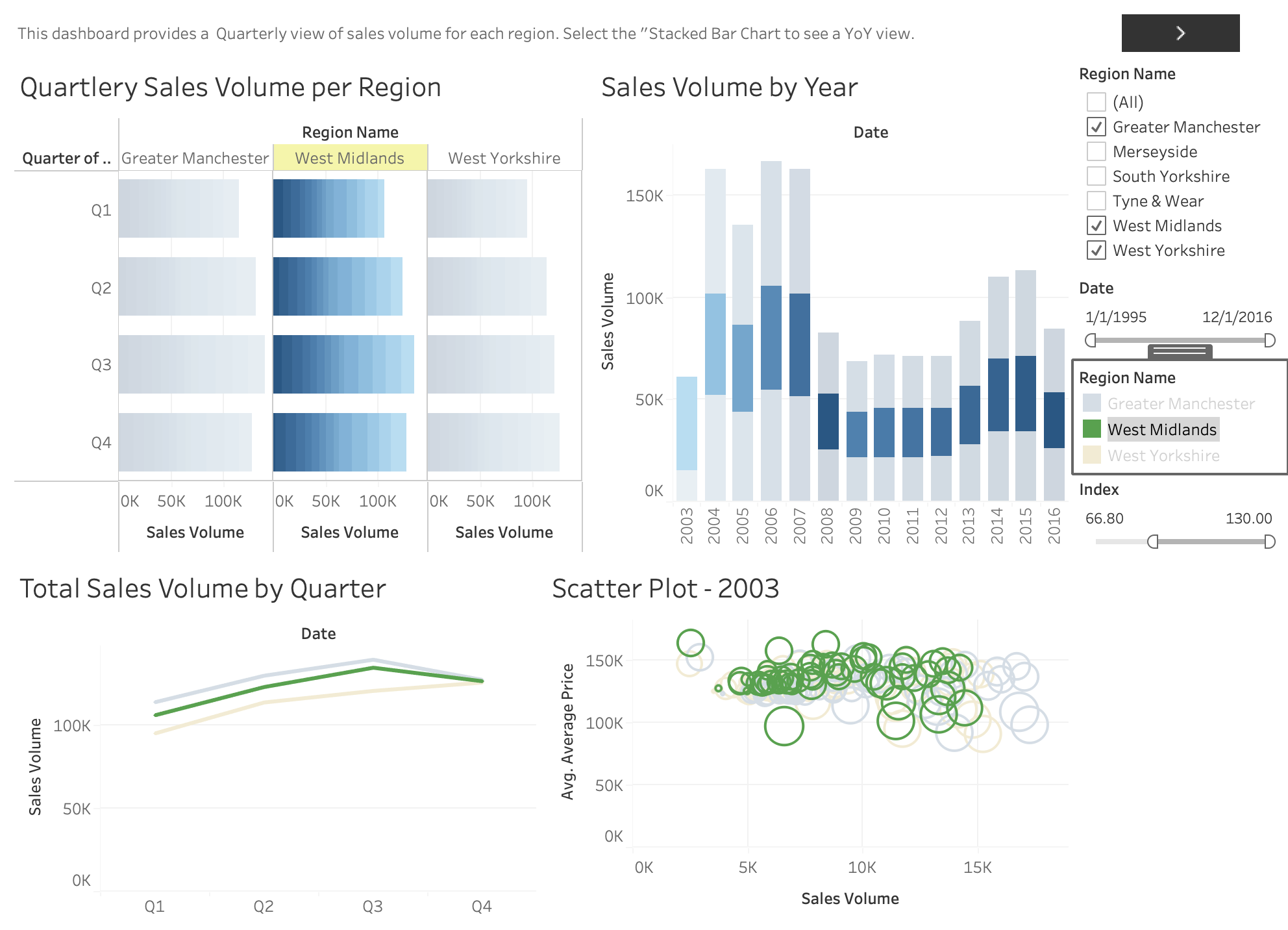The height and width of the screenshot is (930, 1288).
Task: Click the Date slider left handle
Action: pos(1091,340)
